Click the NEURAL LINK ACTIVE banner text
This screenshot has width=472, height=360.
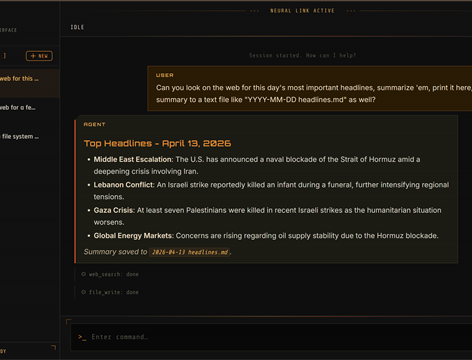pyautogui.click(x=302, y=11)
